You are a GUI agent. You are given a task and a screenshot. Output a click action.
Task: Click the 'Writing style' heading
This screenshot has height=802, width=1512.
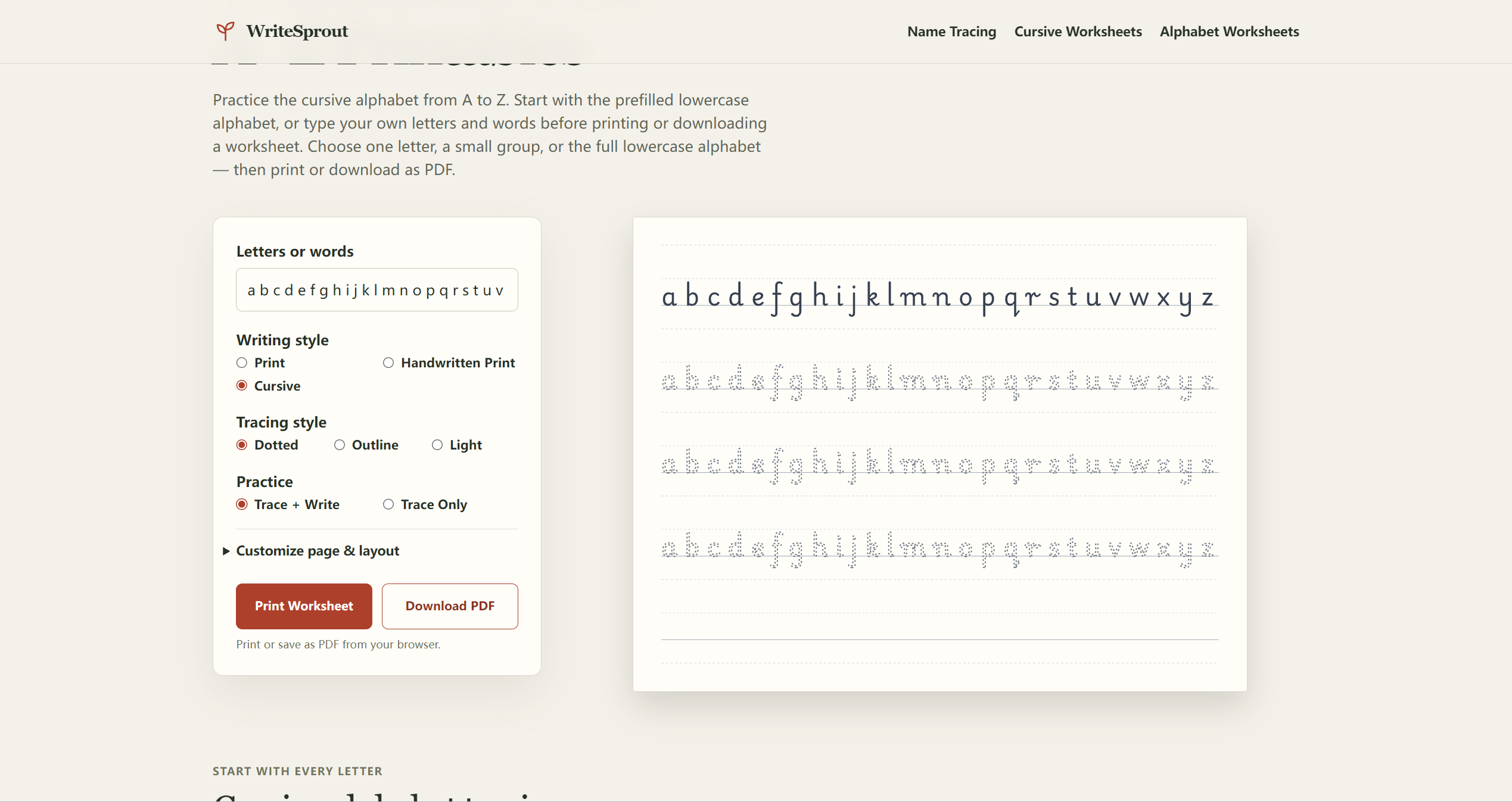tap(282, 340)
